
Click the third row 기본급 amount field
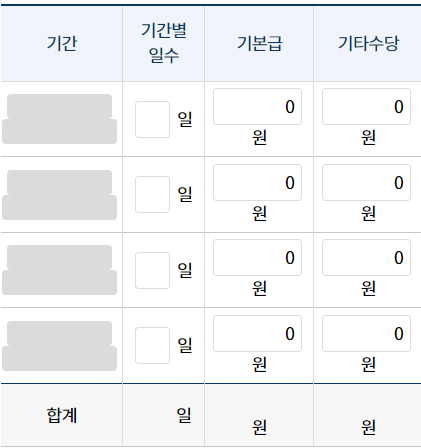tap(257, 257)
